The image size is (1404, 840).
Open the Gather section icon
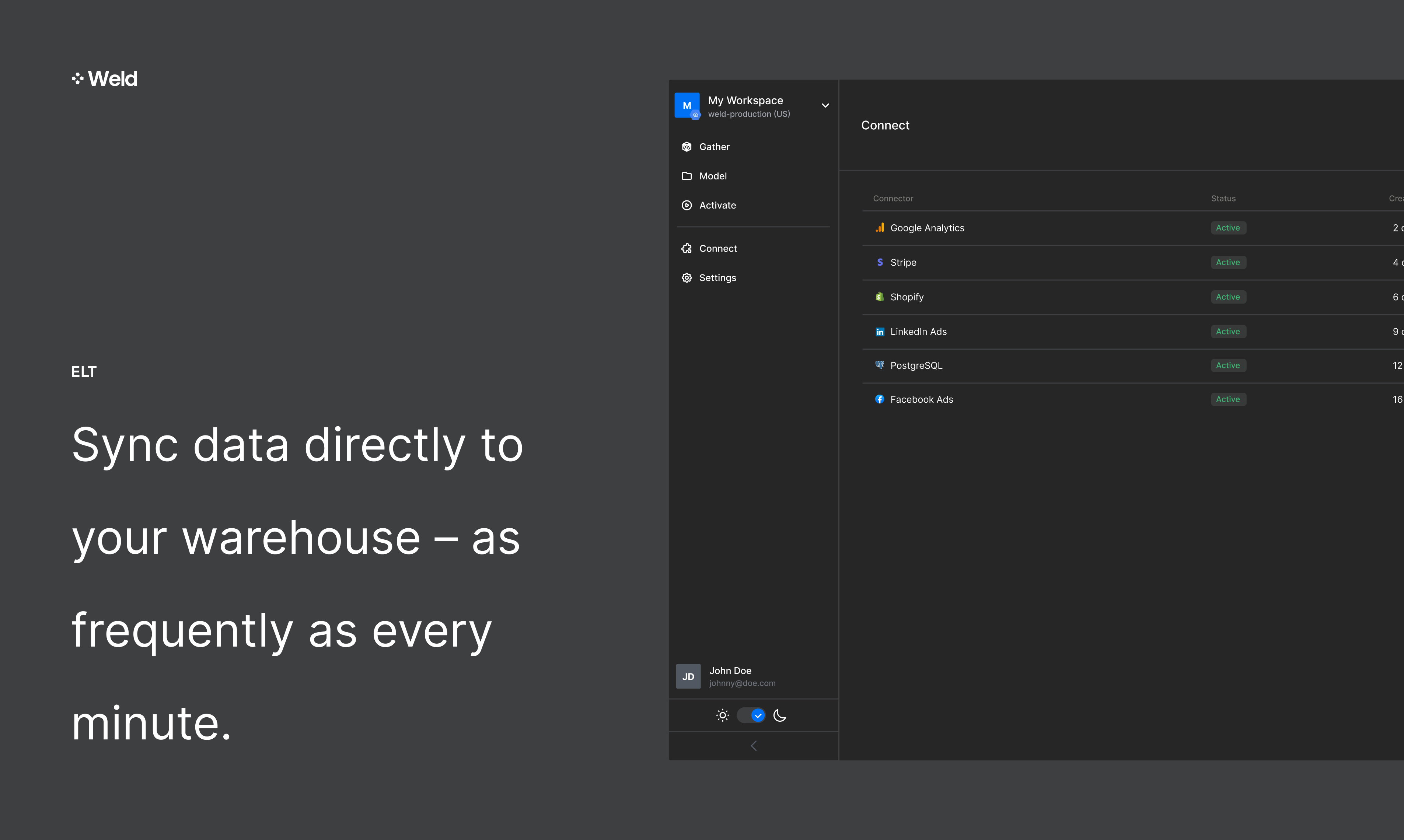coord(687,147)
